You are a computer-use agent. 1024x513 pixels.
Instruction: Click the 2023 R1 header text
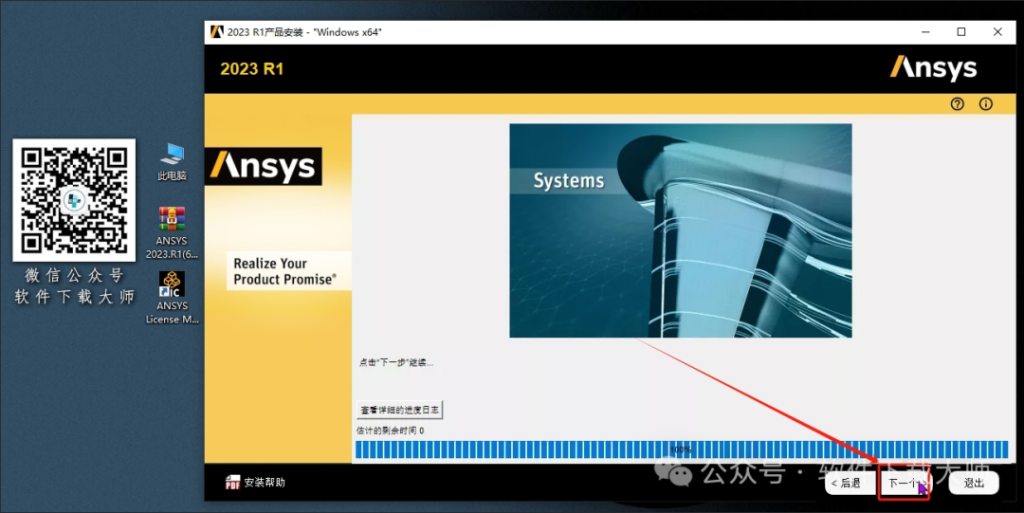252,69
